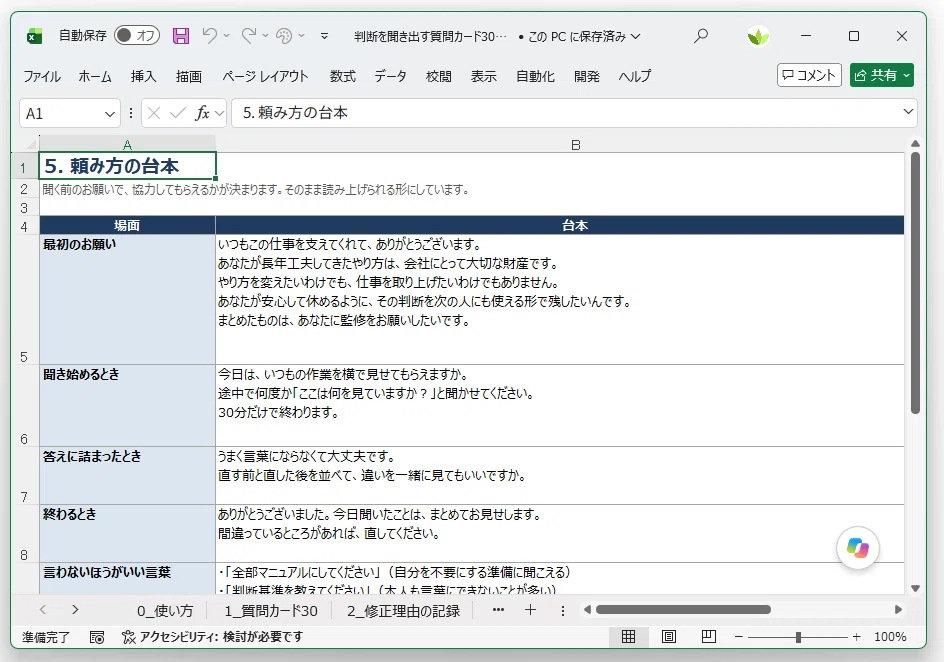The width and height of the screenshot is (944, 662).
Task: Expand the Name Box dropdown arrow
Action: [110, 114]
